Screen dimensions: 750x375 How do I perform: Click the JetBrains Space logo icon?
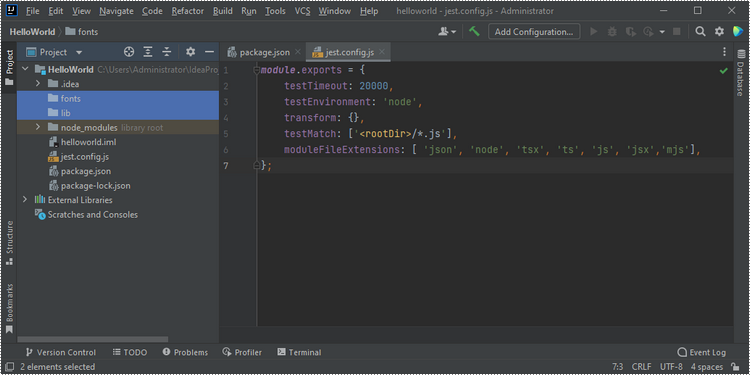point(738,32)
